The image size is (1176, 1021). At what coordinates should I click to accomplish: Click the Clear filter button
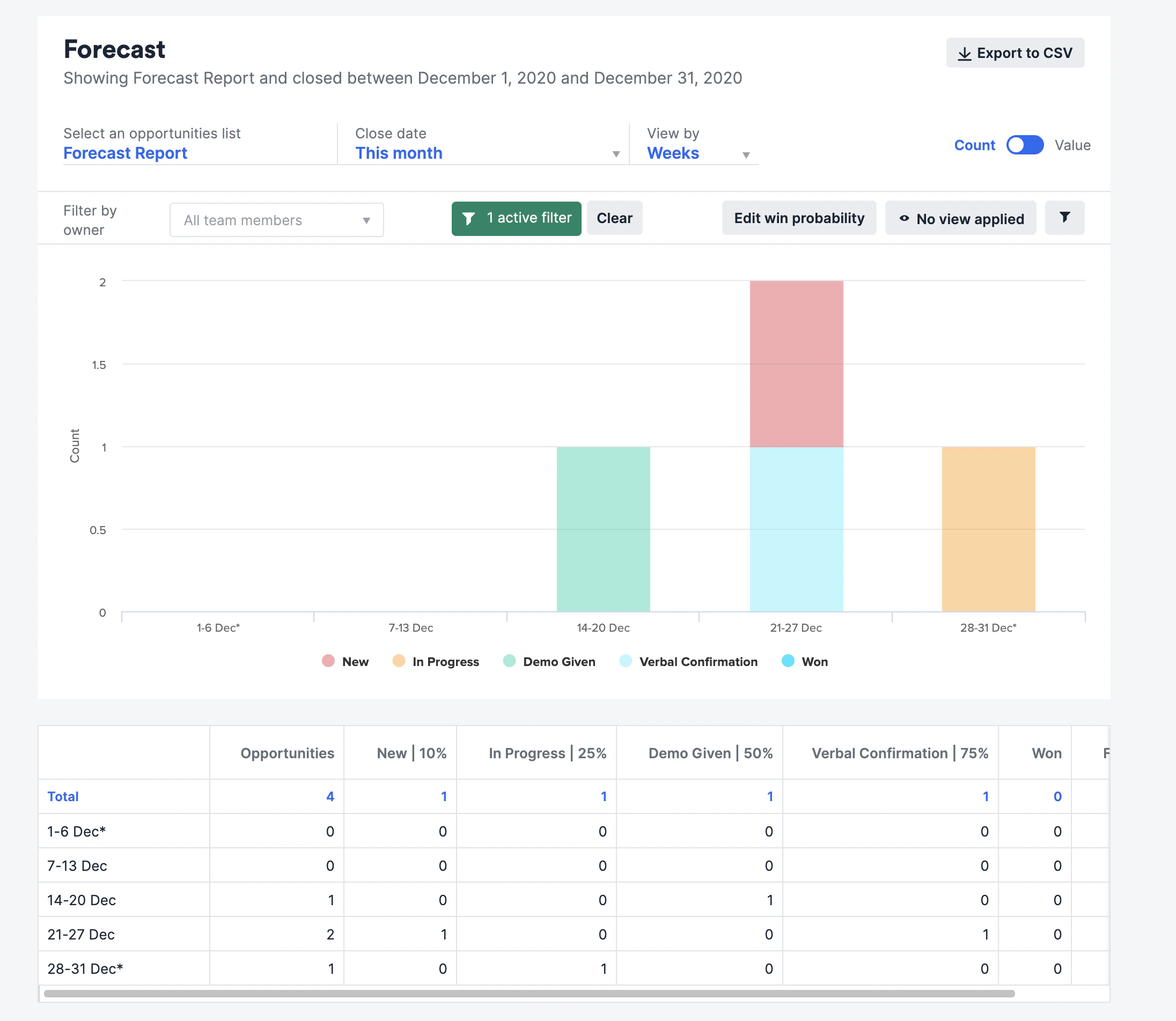pos(614,218)
